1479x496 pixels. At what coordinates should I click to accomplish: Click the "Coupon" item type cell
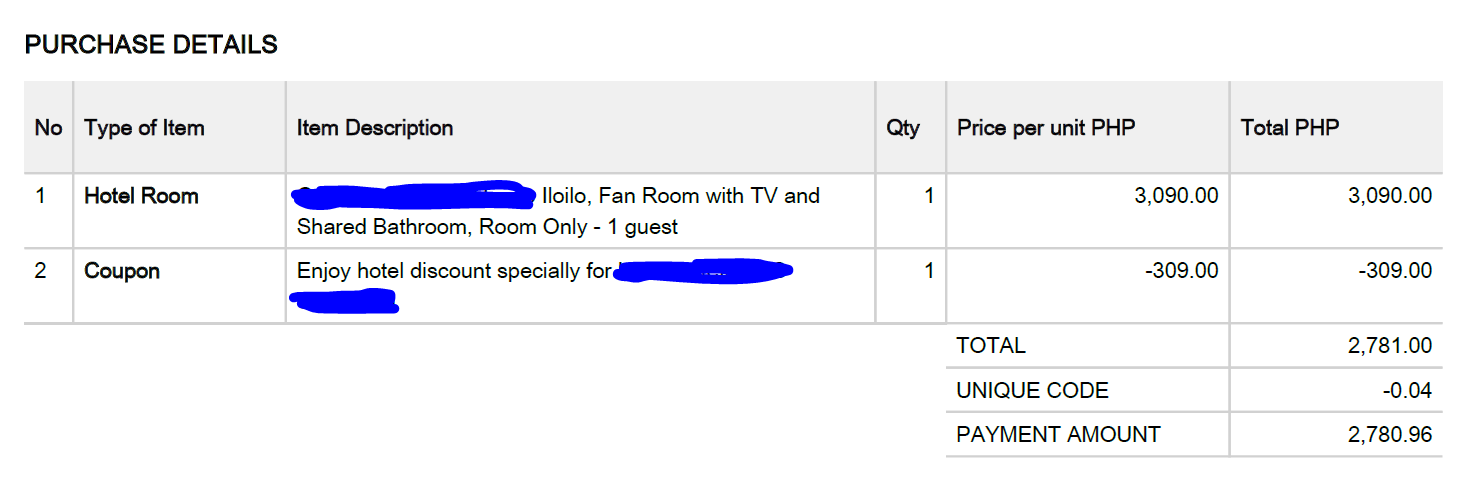(x=122, y=271)
